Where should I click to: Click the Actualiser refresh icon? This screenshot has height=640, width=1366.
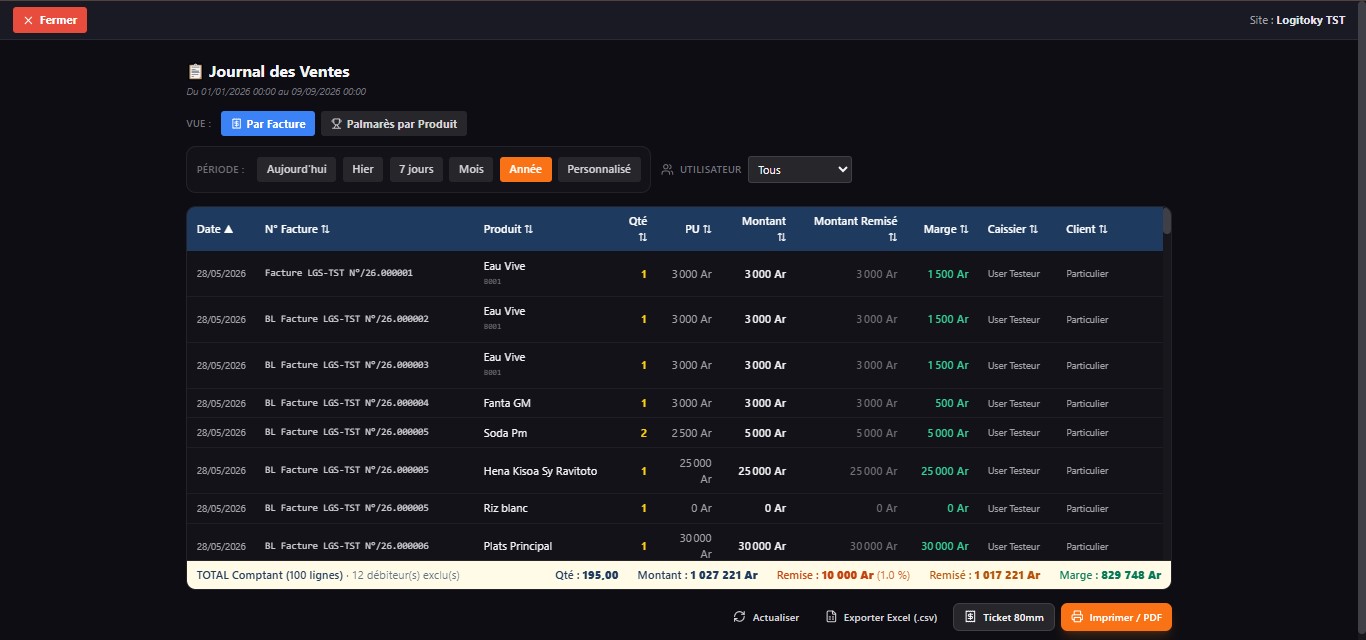[739, 617]
